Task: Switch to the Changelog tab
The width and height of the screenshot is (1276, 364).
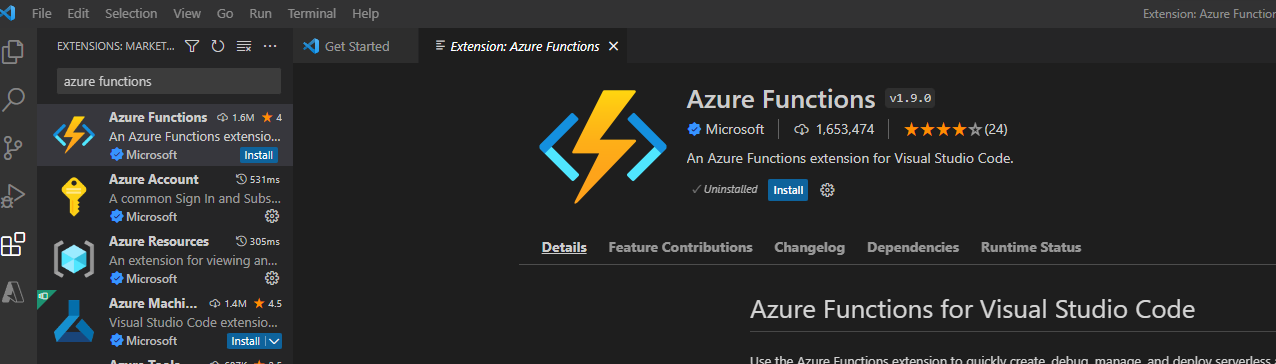Action: click(809, 247)
